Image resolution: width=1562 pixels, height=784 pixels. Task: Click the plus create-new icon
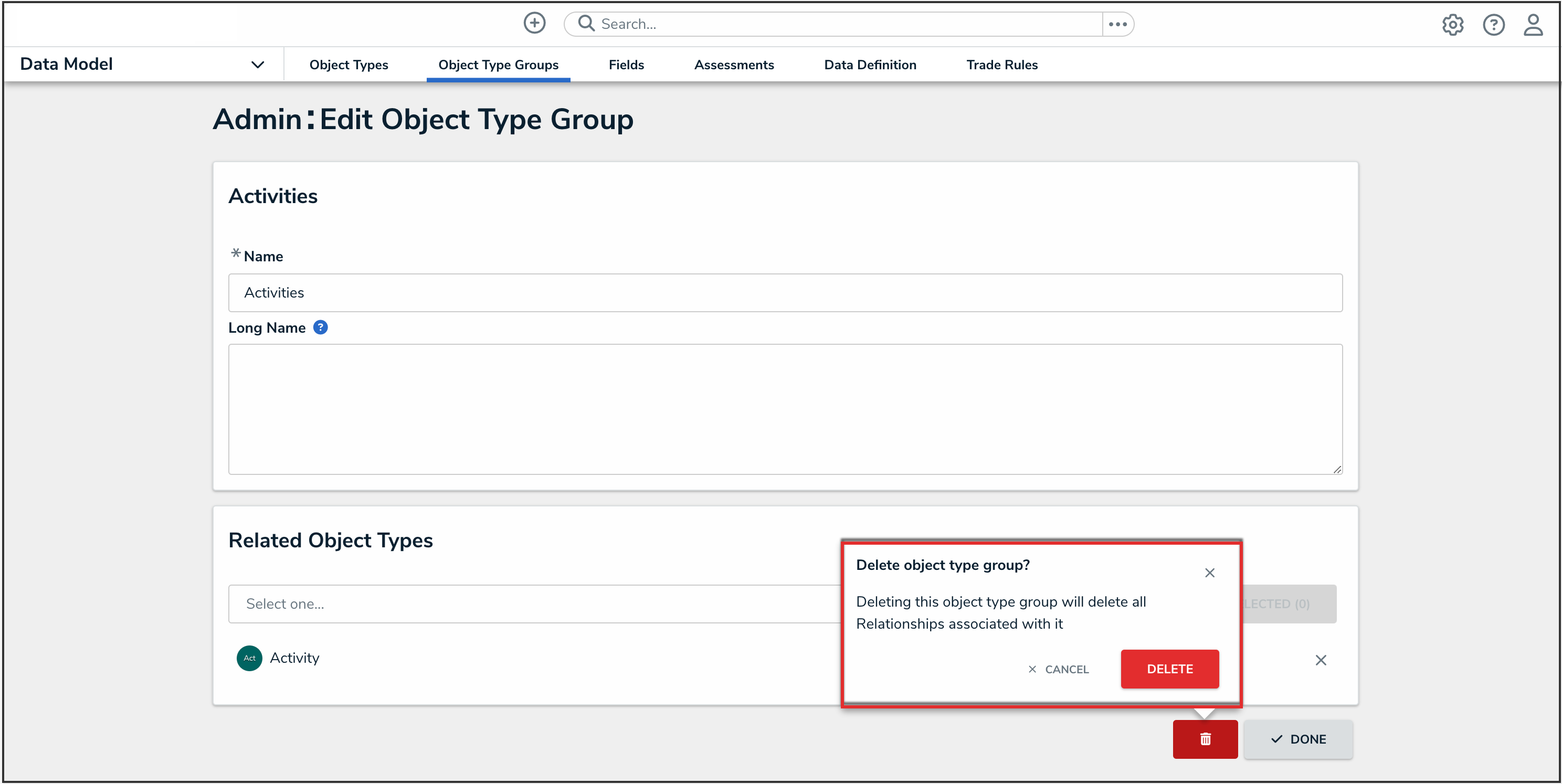point(534,23)
